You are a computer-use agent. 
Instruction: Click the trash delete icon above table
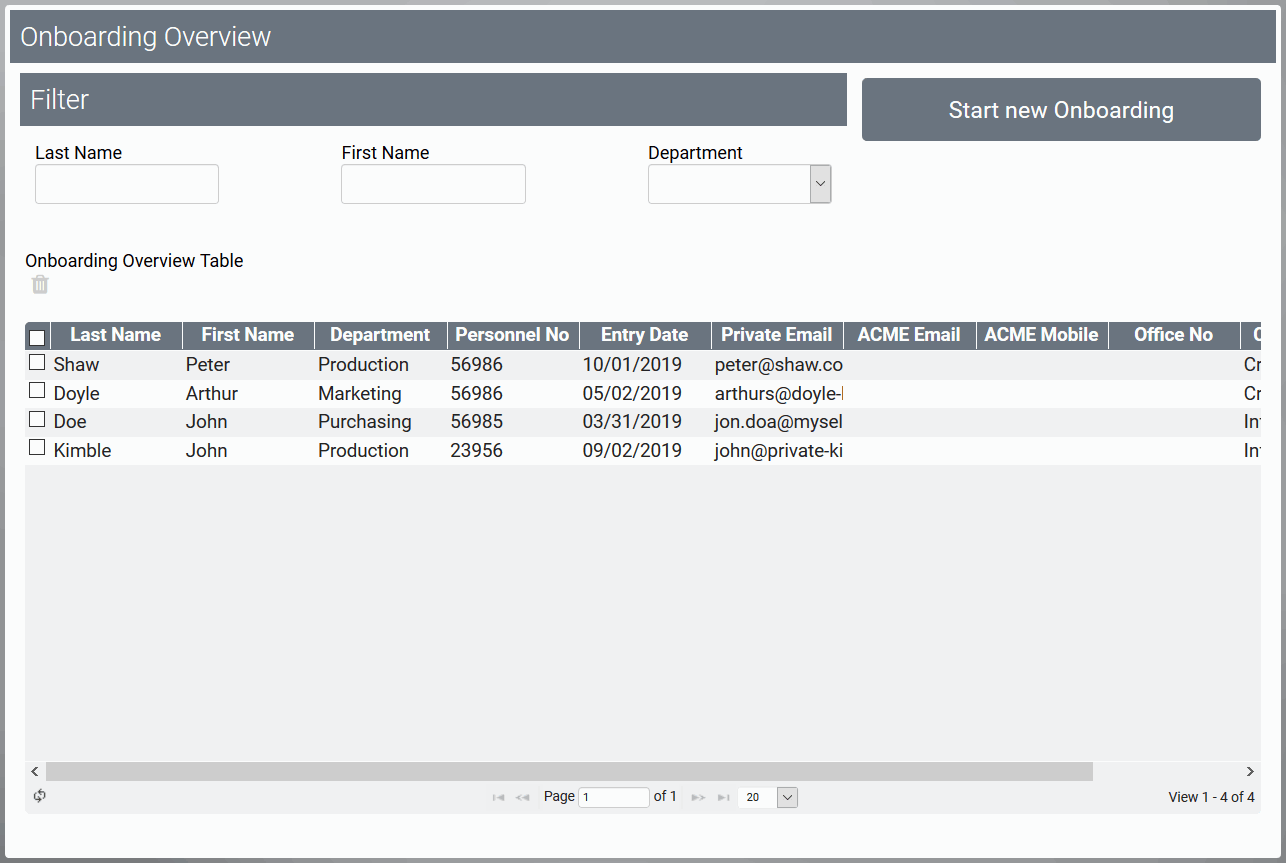tap(40, 285)
